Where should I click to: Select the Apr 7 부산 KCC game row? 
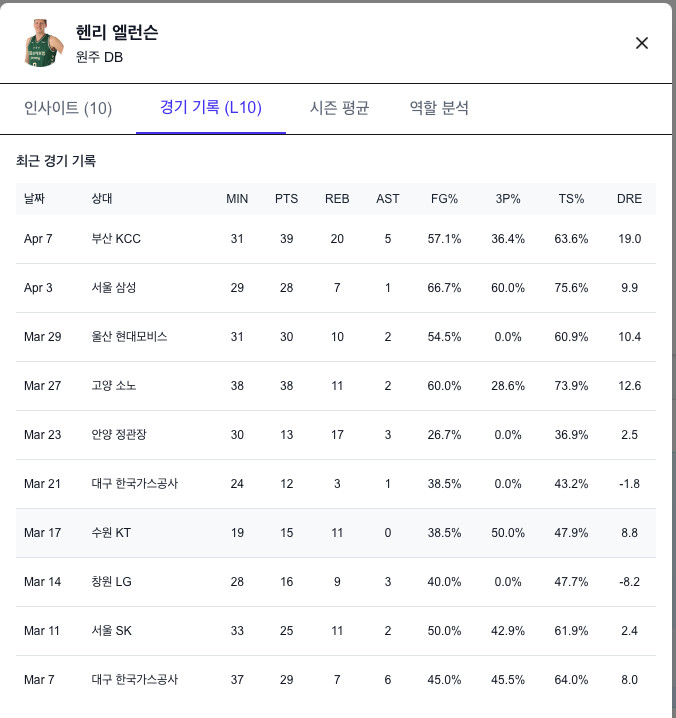tap(336, 239)
